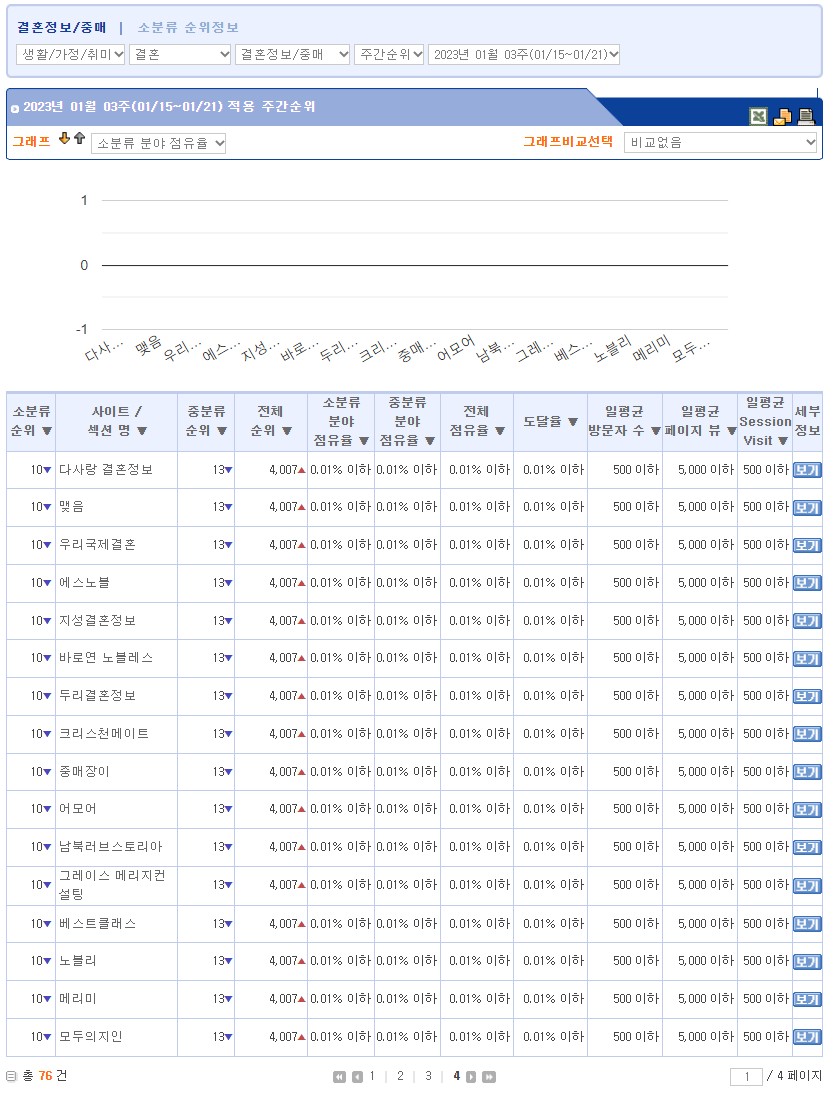Go to the first page of results
833x1110 pixels.
(x=339, y=1077)
